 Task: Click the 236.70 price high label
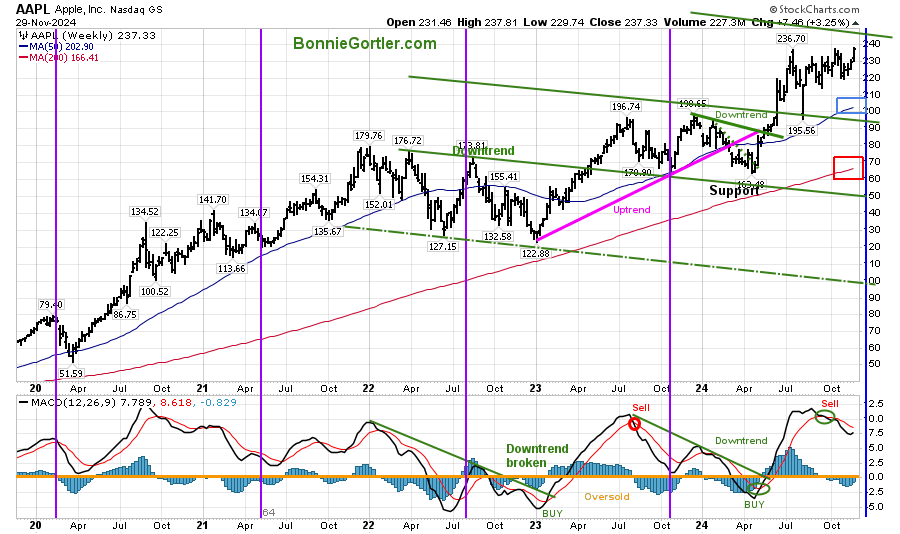[791, 38]
